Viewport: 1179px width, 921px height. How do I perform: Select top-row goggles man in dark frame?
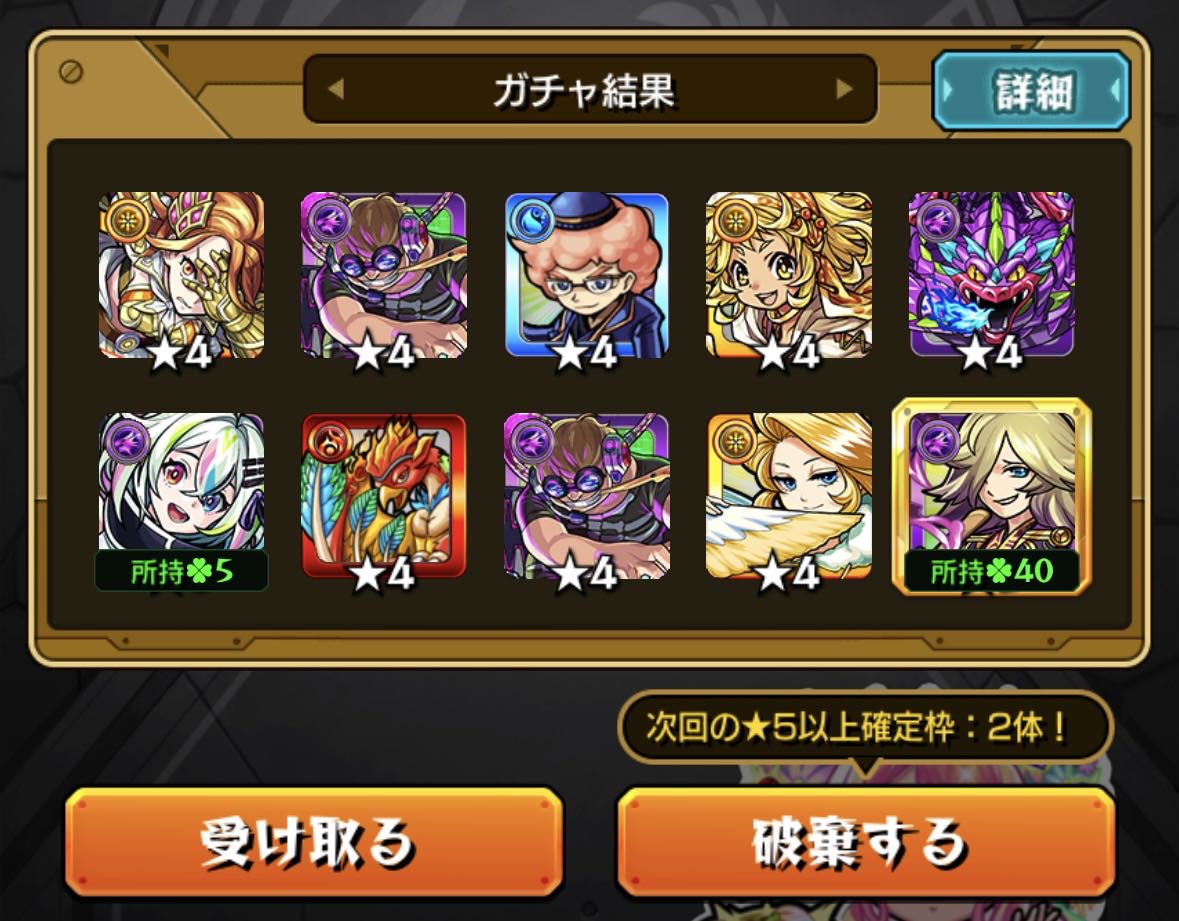click(x=383, y=275)
